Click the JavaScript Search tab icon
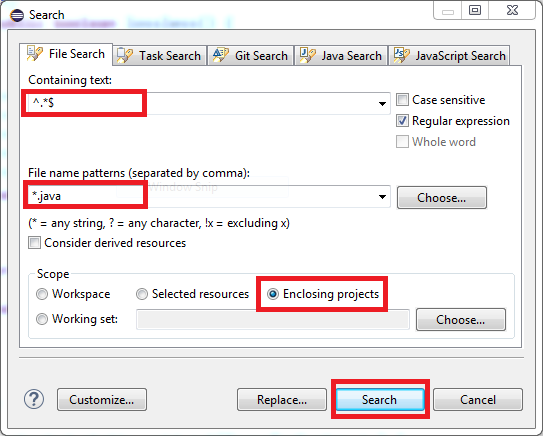Image resolution: width=543 pixels, height=436 pixels. click(x=402, y=55)
